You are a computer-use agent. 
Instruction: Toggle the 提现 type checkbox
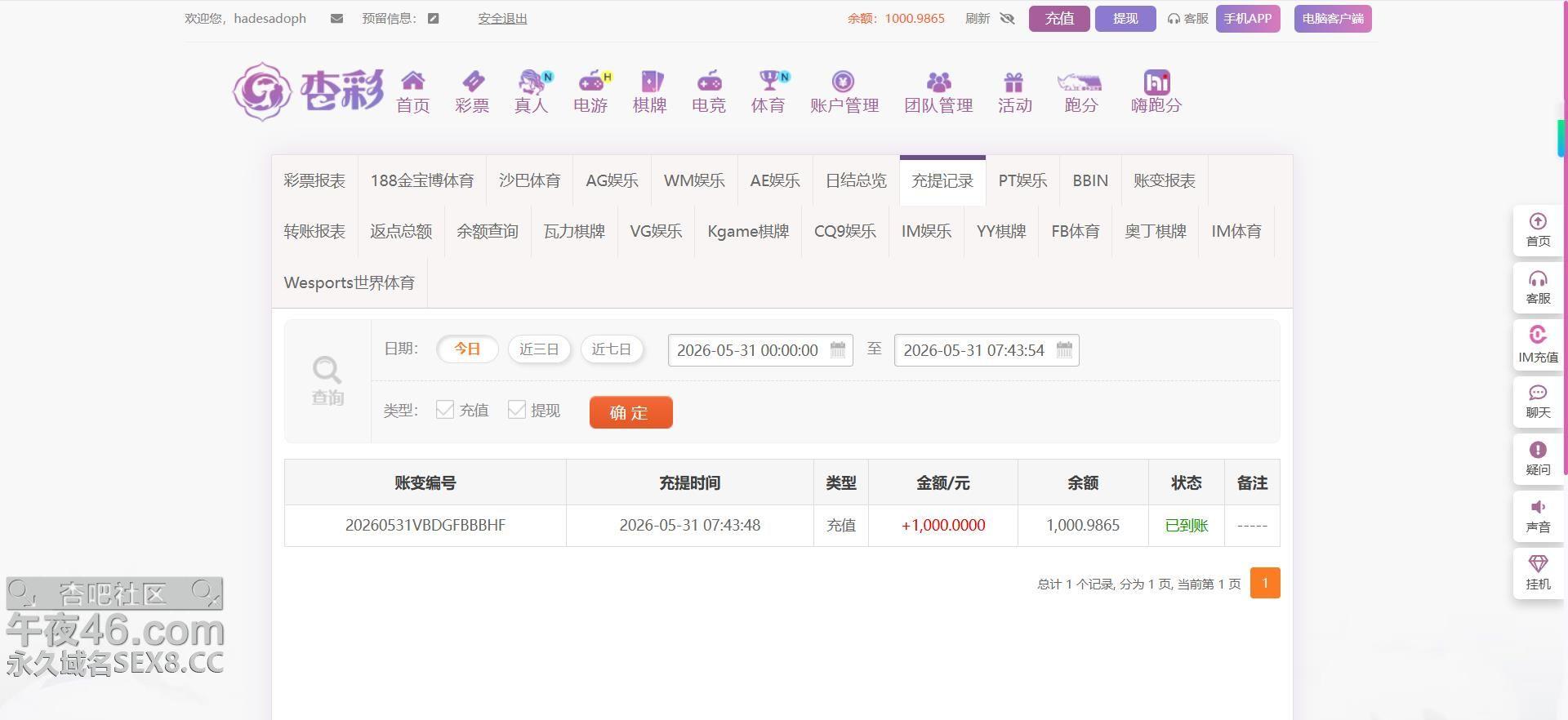click(x=517, y=410)
